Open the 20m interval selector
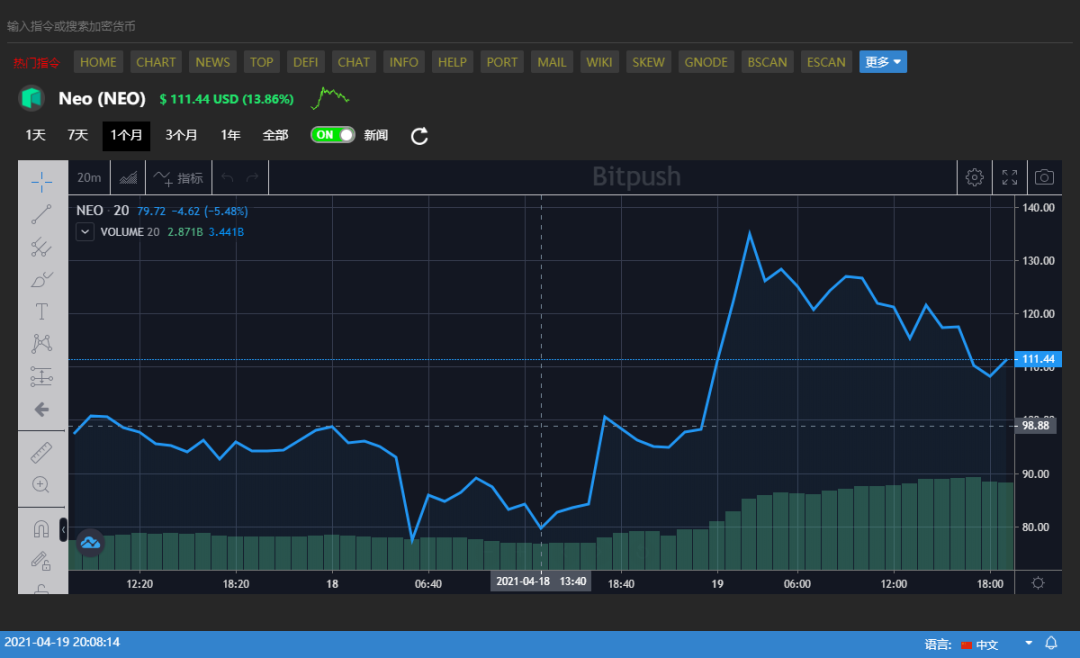This screenshot has width=1080, height=658. coord(89,178)
